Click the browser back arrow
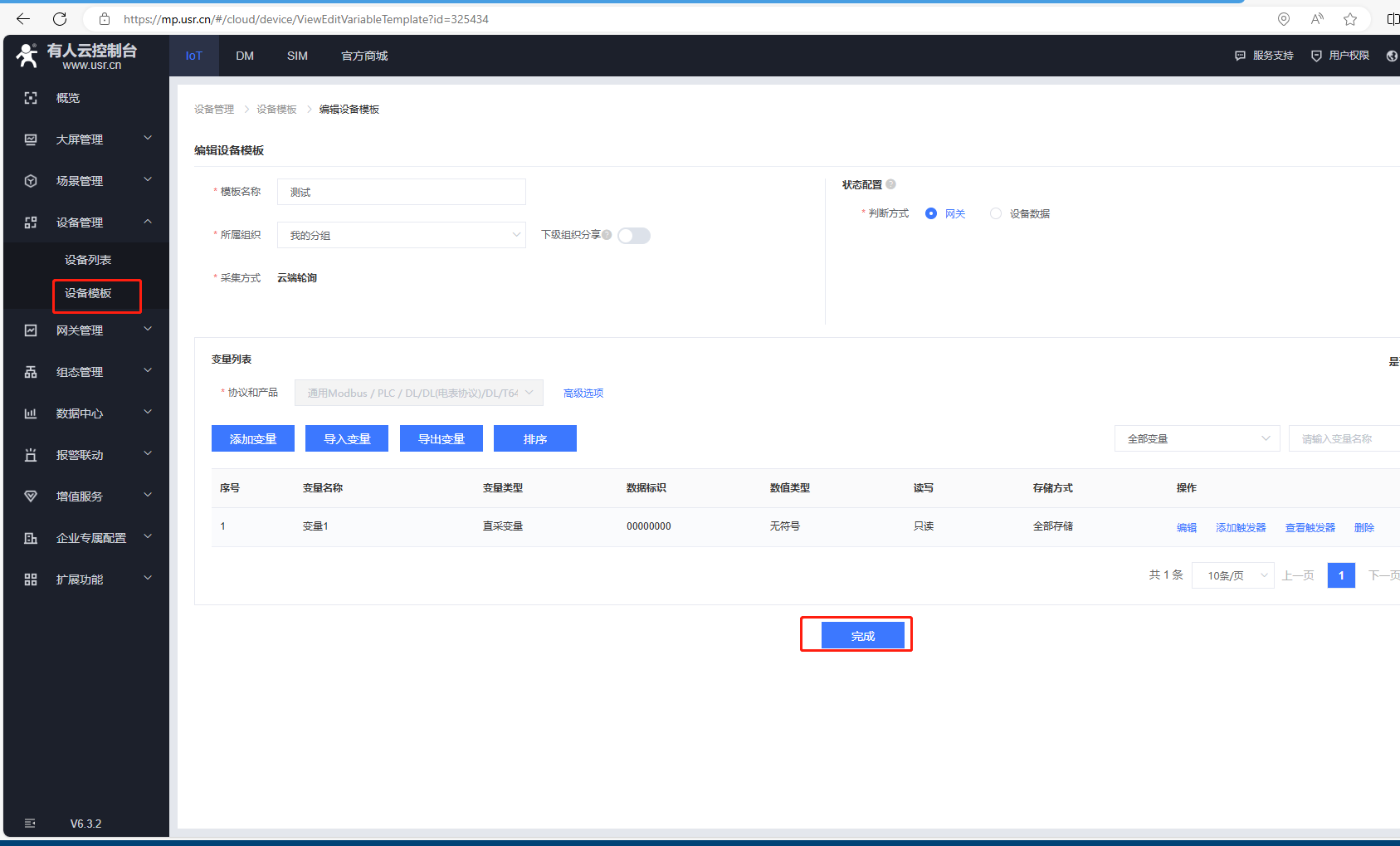Viewport: 1400px width, 846px height. tap(23, 19)
